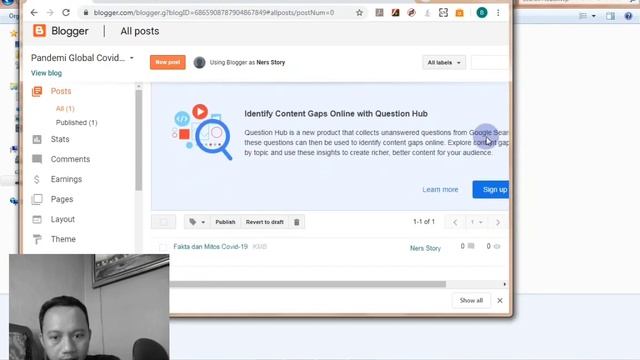The width and height of the screenshot is (640, 360).
Task: Click the Ners Story profile avatar
Action: [199, 62]
